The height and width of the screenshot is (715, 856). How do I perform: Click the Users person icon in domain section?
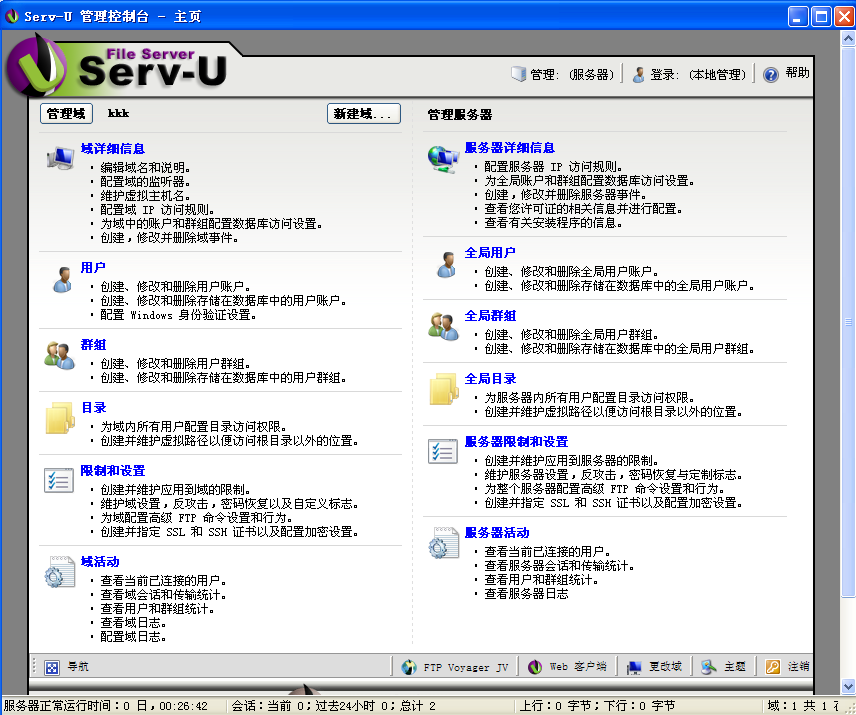63,279
